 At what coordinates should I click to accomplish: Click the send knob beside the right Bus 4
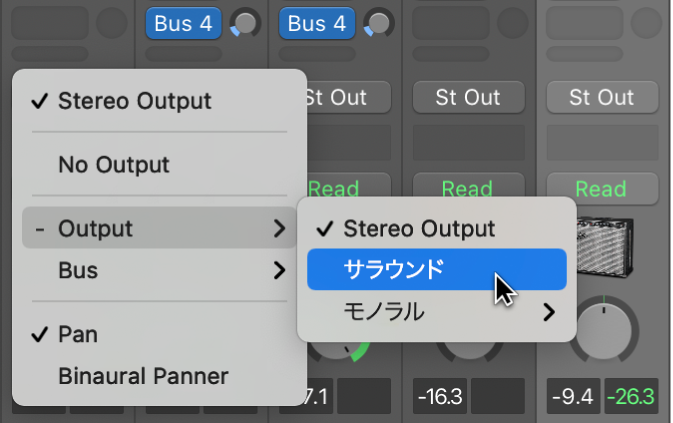[x=377, y=23]
